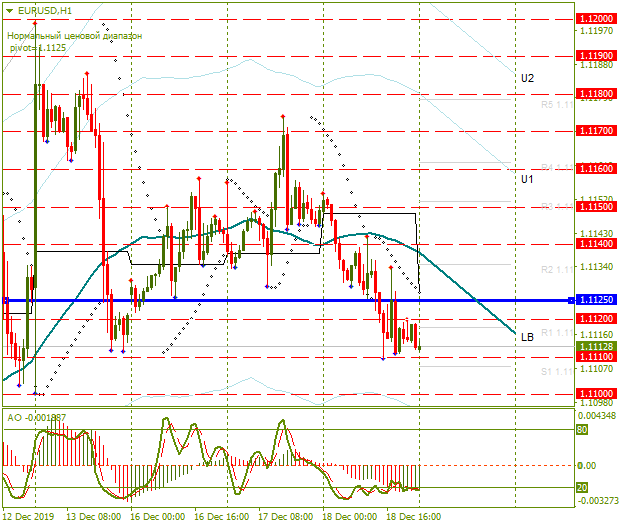
Task: Click the current price 1.11128 green label
Action: click(x=596, y=346)
